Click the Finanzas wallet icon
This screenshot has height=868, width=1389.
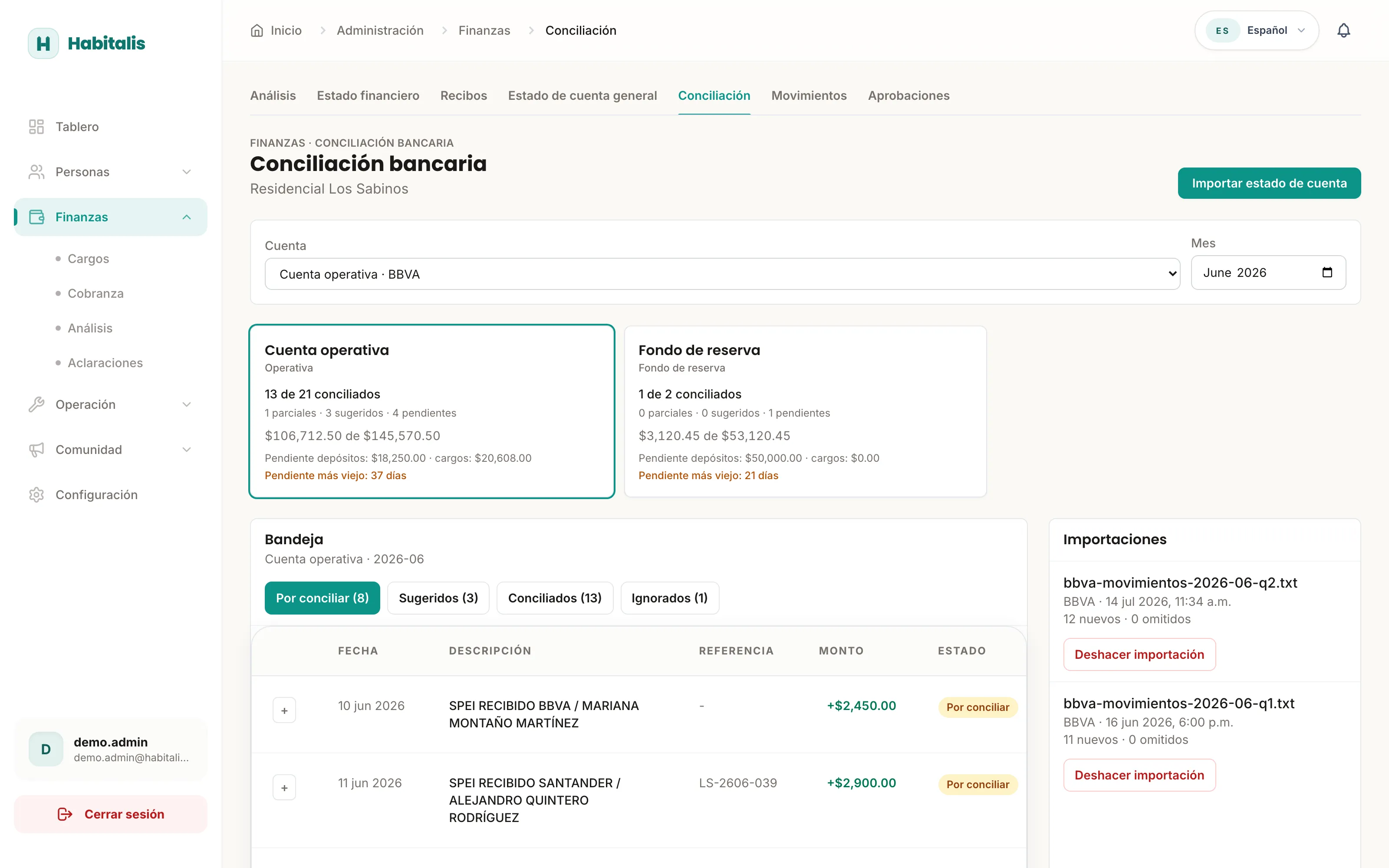tap(36, 217)
